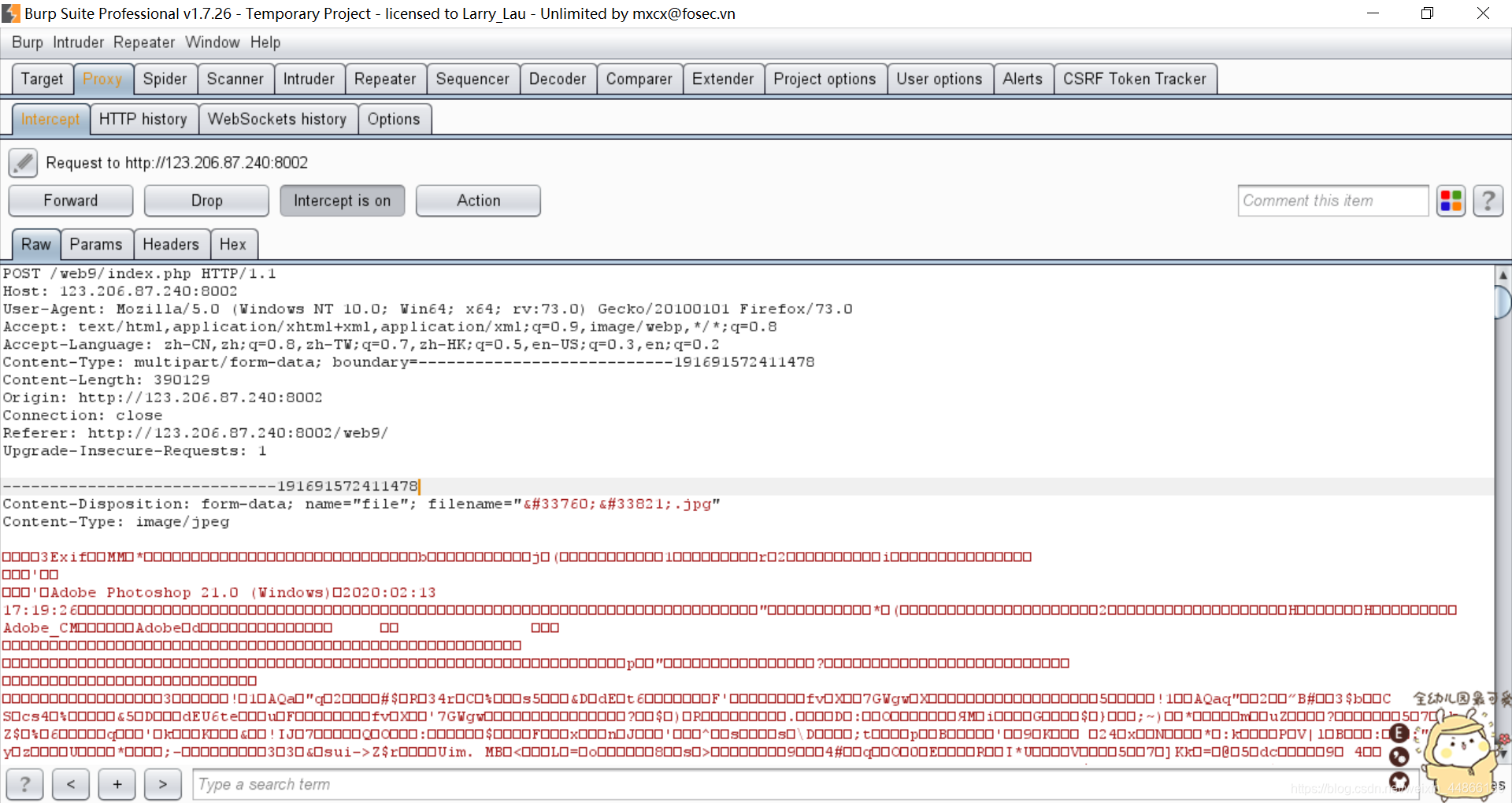Drop the intercepted request
Image resolution: width=1512 pixels, height=803 pixels.
pyautogui.click(x=206, y=201)
